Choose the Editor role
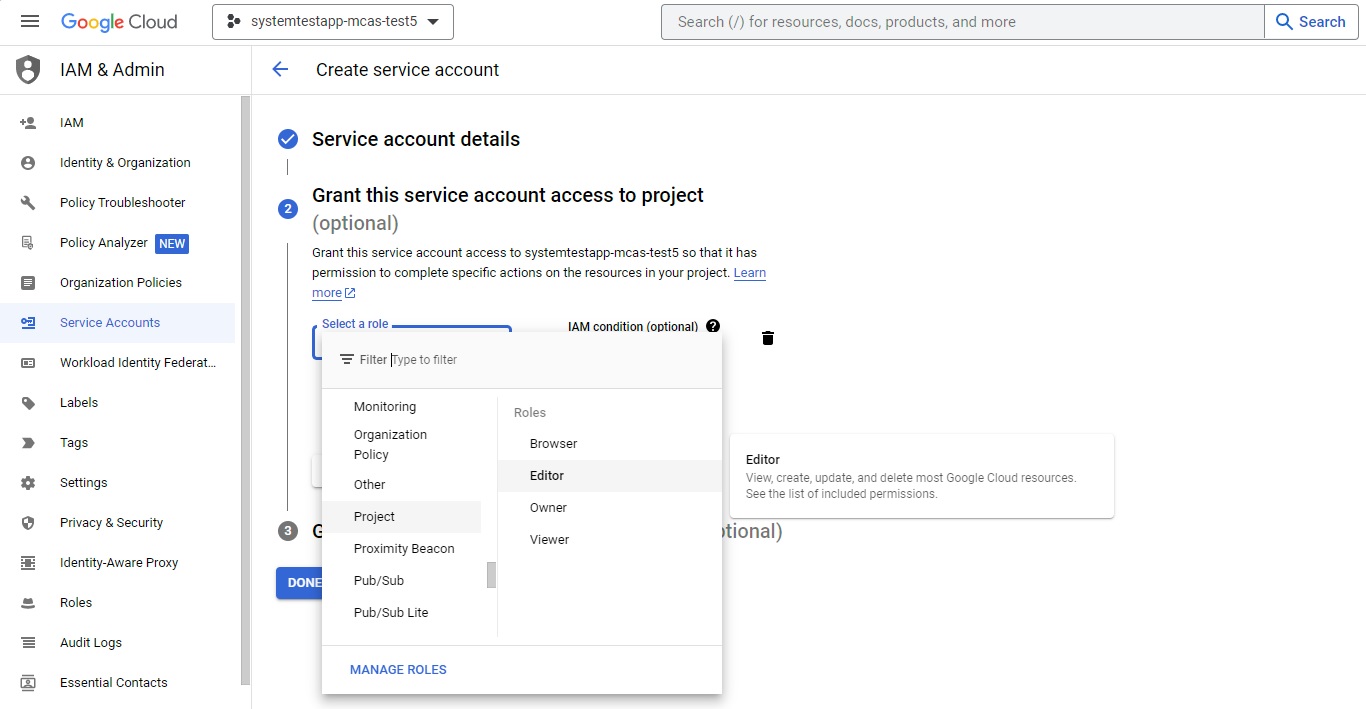 610,476
